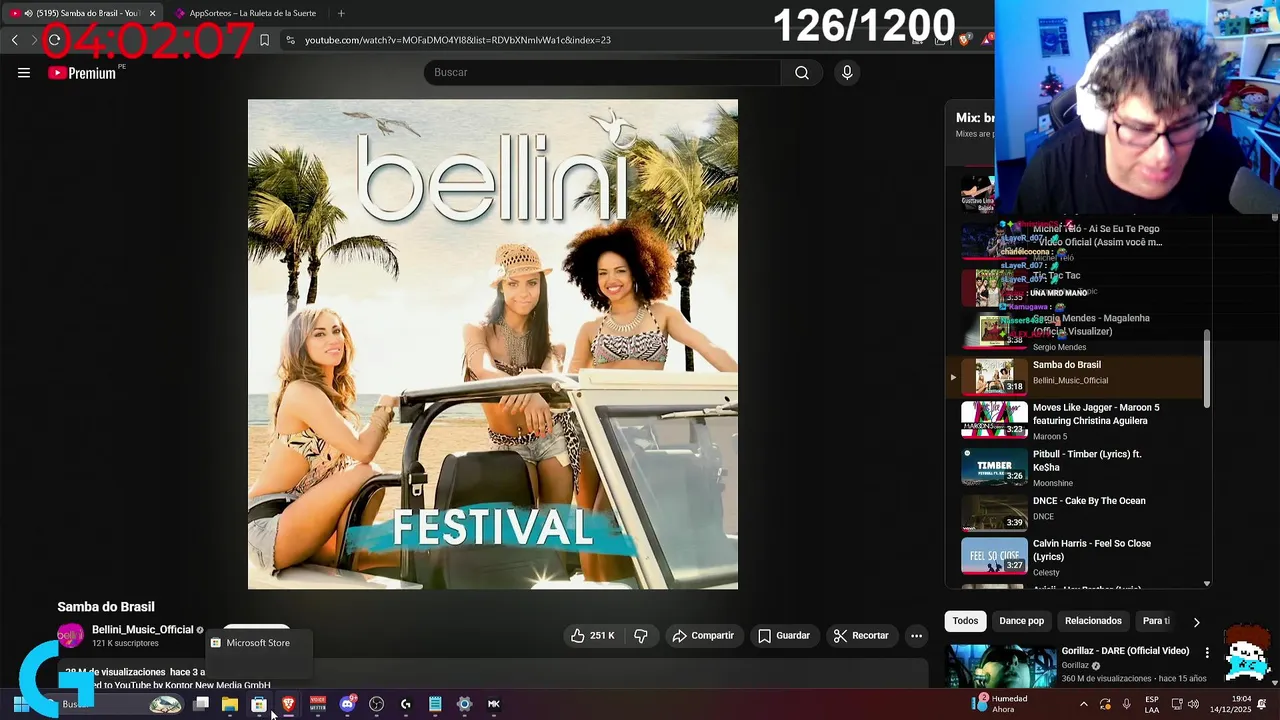Play Sergio Mendes Magalenha from mix
Viewport: 1280px width, 720px height.
[x=1075, y=331]
